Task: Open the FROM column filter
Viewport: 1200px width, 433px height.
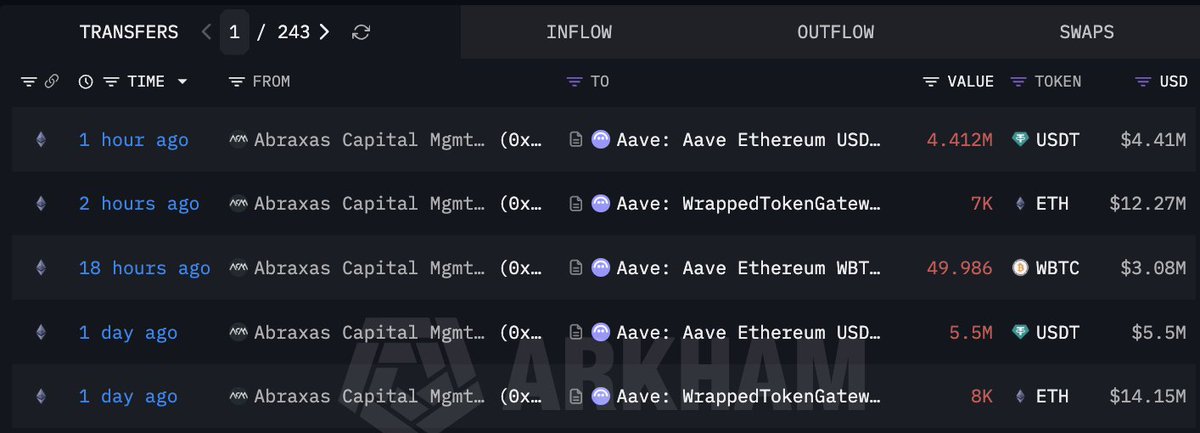Action: (236, 82)
